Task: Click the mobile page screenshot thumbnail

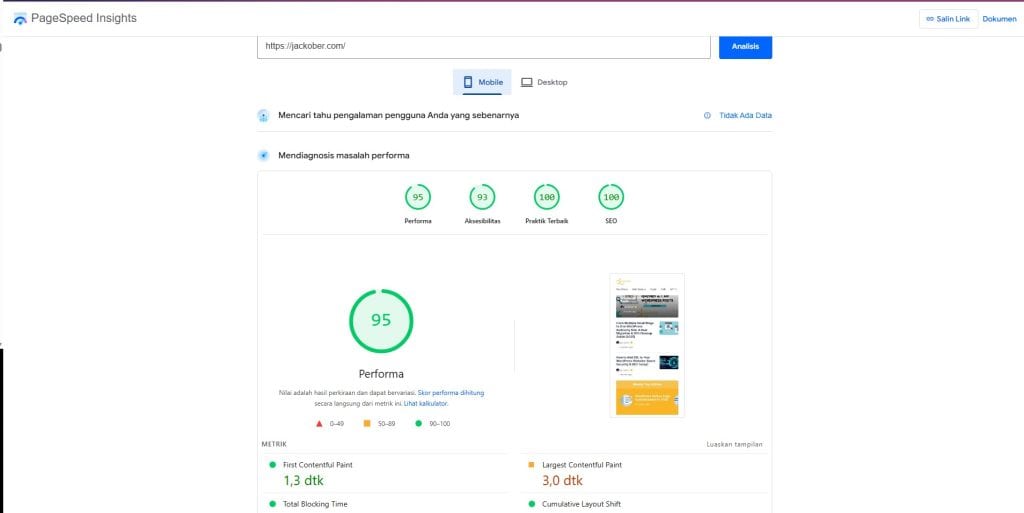Action: point(647,345)
